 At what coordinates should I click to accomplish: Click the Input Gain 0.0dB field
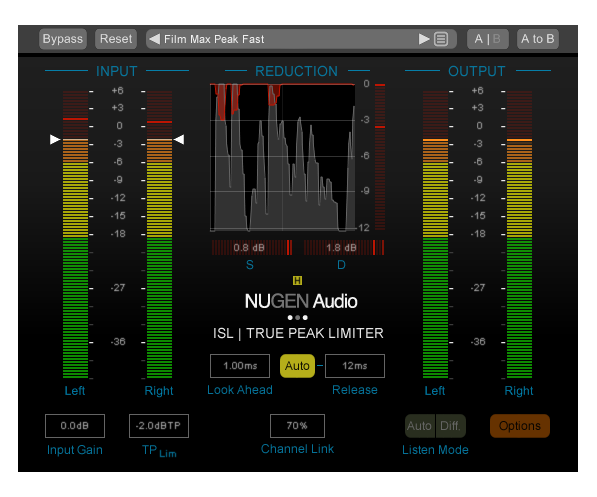[75, 426]
